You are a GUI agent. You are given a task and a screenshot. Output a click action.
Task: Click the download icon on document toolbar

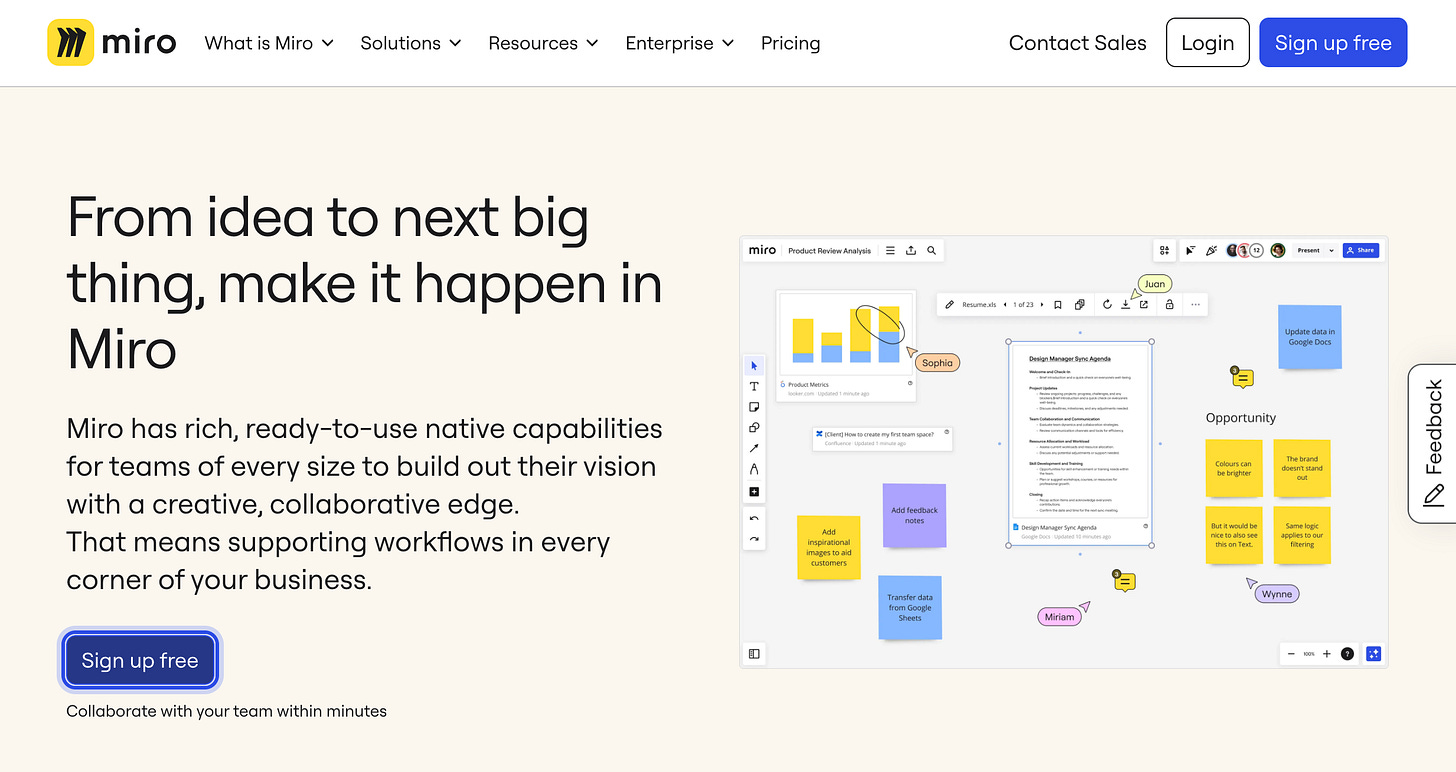[1125, 304]
